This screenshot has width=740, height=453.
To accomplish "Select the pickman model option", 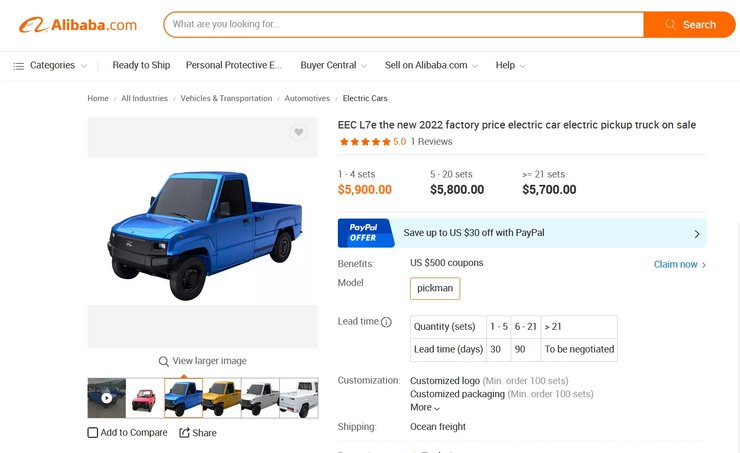I will (x=435, y=288).
